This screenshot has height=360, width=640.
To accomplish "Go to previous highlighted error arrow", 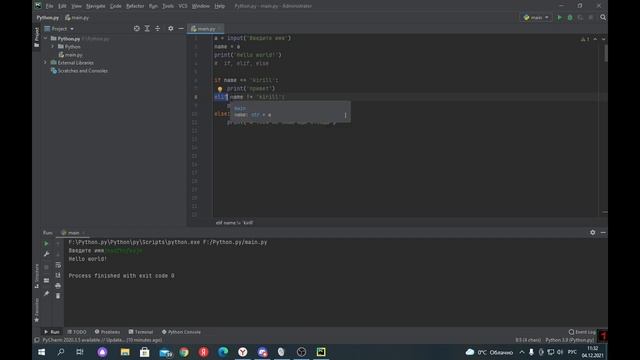I will pyautogui.click(x=595, y=39).
